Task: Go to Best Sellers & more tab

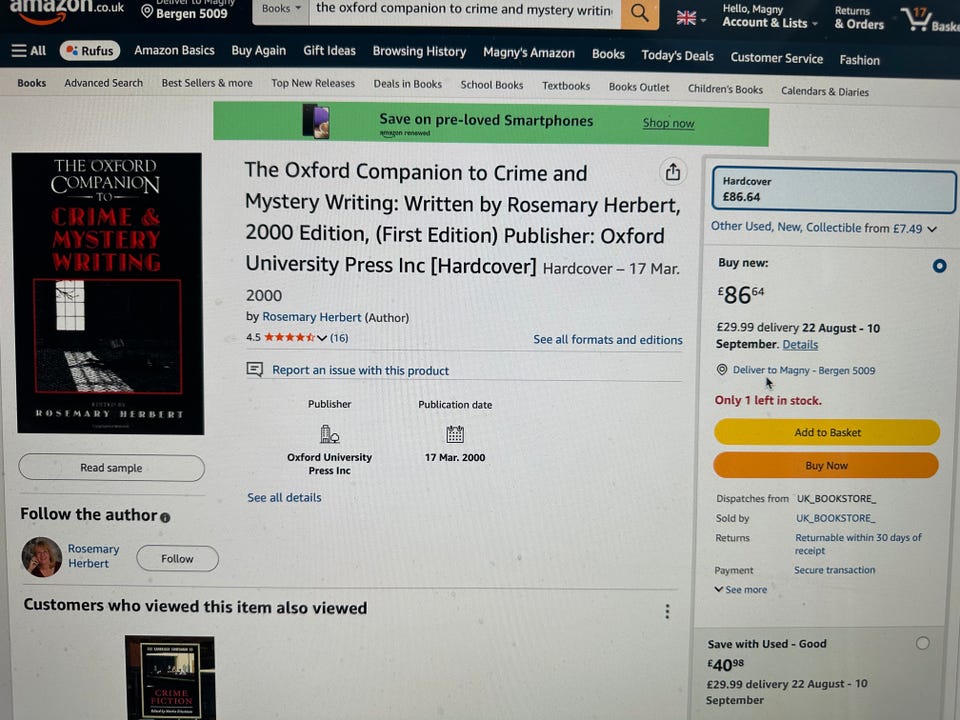Action: (207, 83)
